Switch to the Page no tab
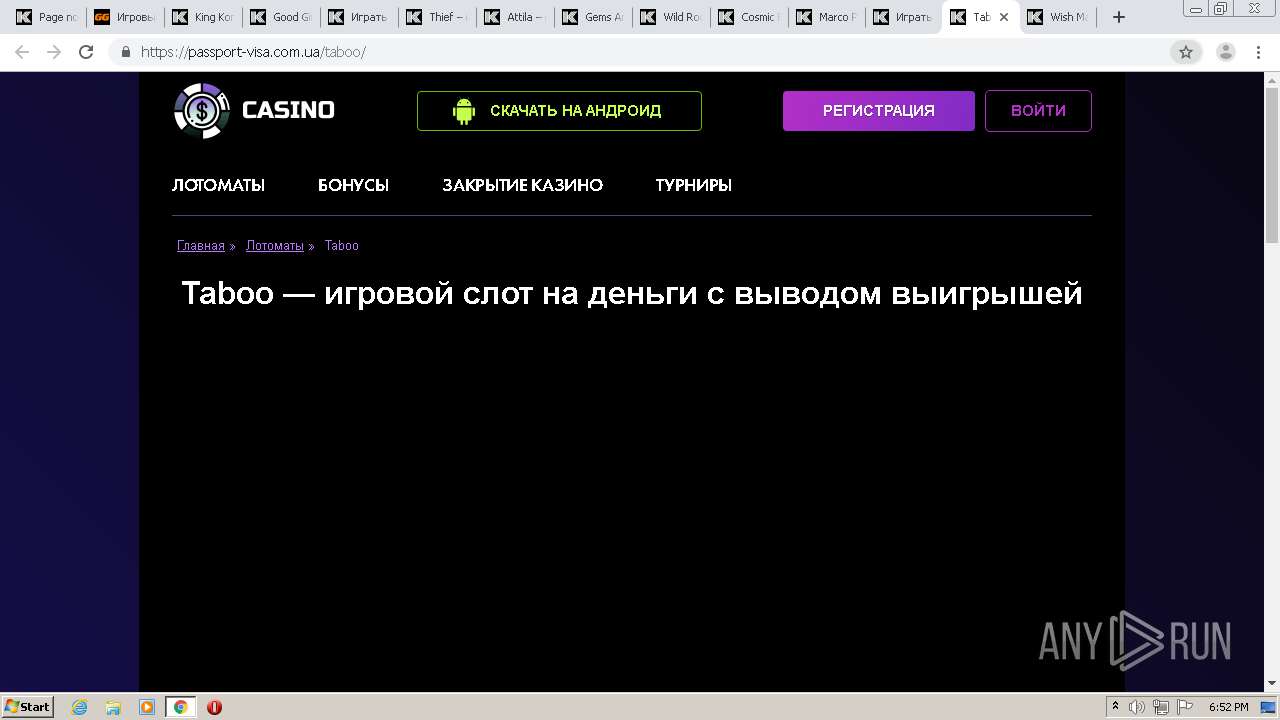Screen dimensions: 1280x720 tap(47, 17)
